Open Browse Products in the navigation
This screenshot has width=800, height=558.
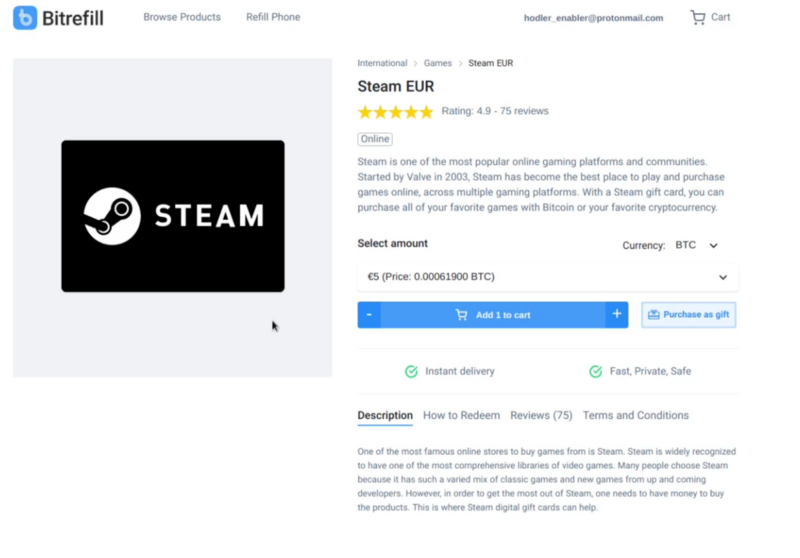point(182,17)
